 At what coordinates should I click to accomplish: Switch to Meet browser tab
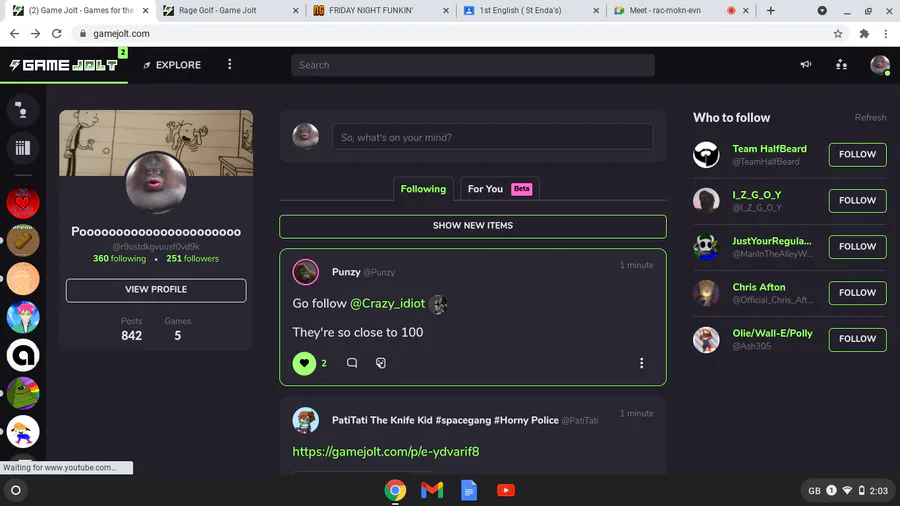682,10
